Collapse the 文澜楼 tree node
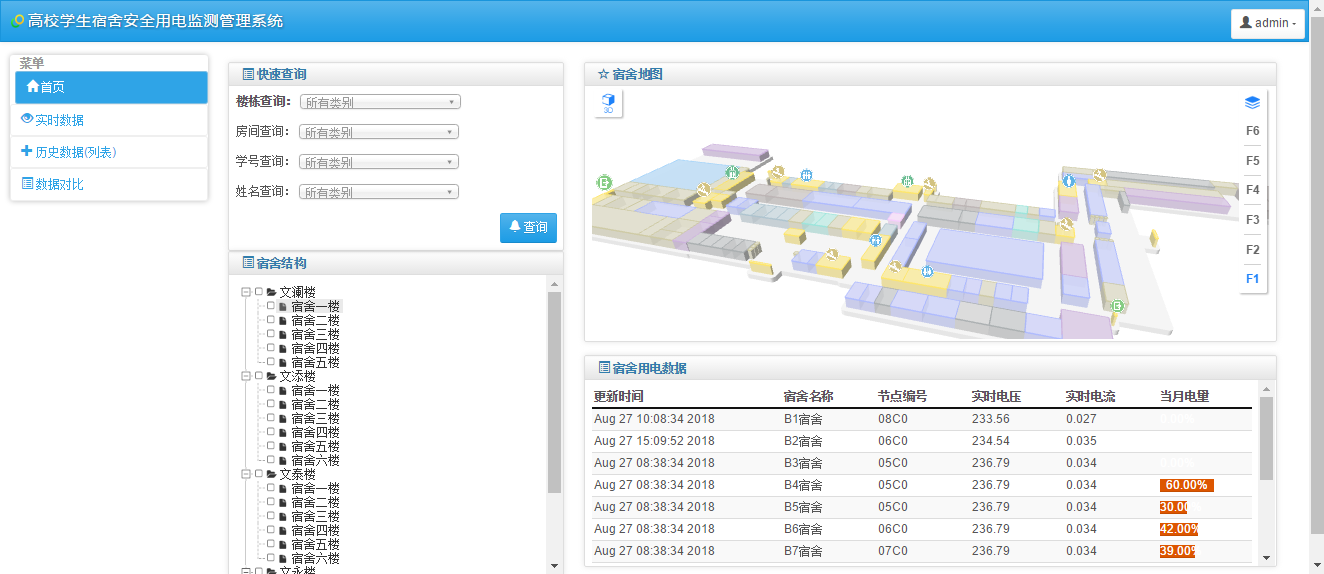This screenshot has height=574, width=1324. tap(246, 292)
